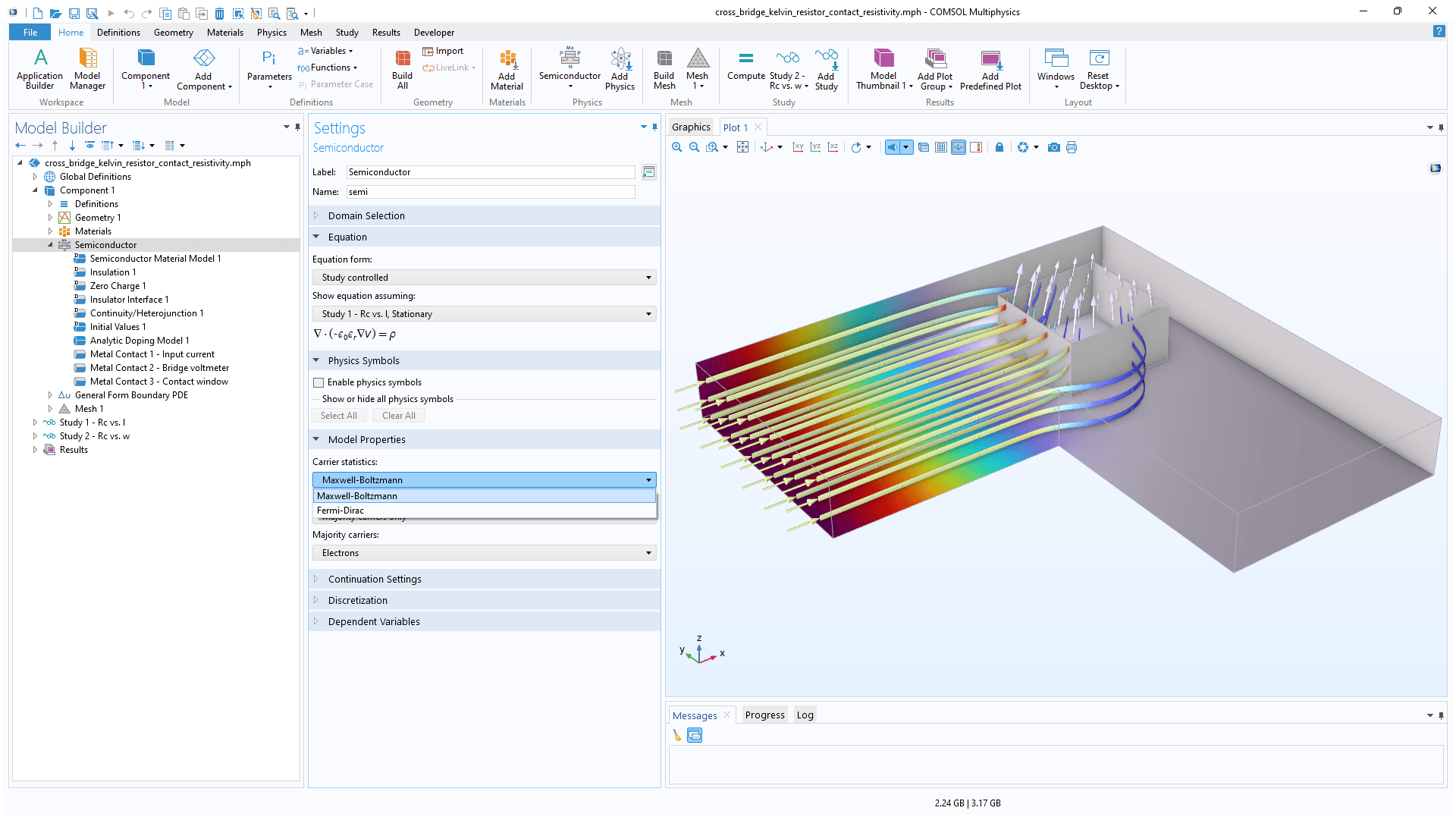Clear the Messages log with broom icon
The image size is (1456, 817).
pyautogui.click(x=677, y=735)
